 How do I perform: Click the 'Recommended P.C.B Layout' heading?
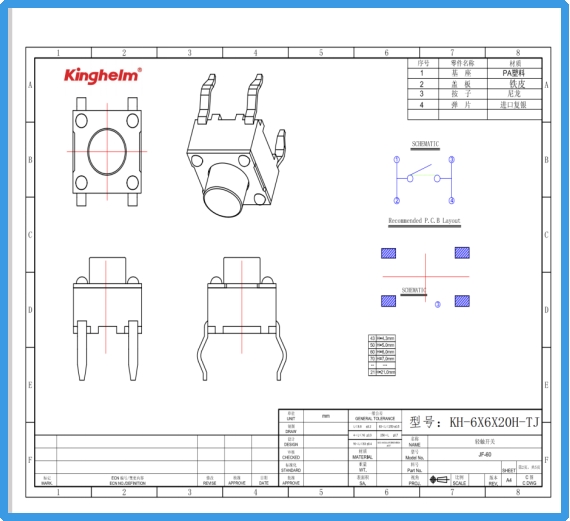point(424,221)
